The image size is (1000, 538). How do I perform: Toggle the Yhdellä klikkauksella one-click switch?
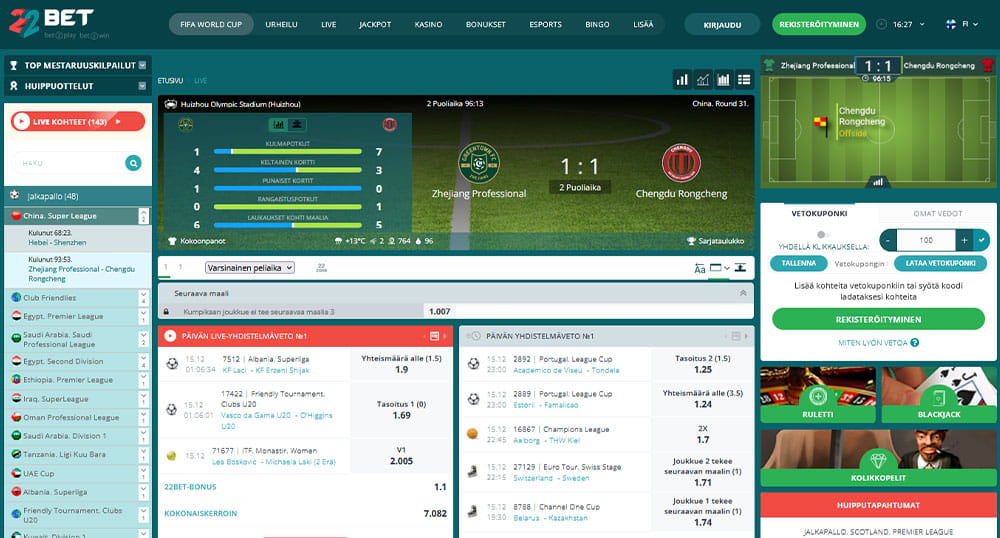823,235
